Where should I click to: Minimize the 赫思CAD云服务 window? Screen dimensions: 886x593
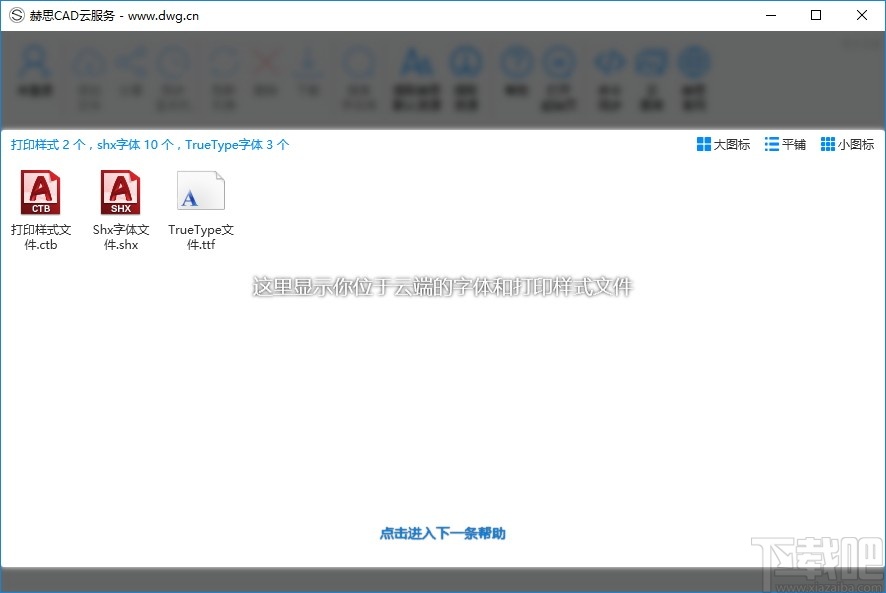771,15
